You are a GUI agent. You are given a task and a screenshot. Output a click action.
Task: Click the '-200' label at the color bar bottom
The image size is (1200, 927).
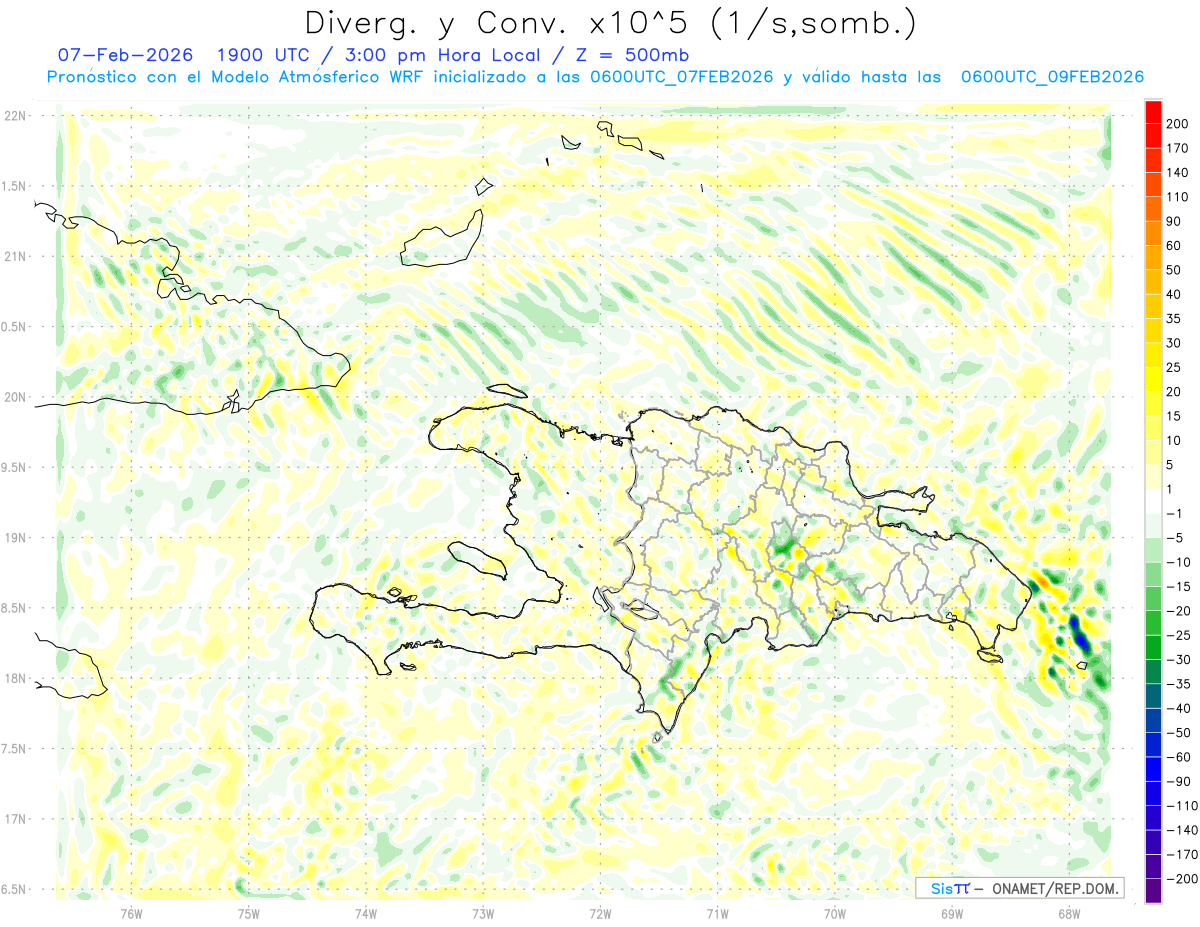point(1184,878)
